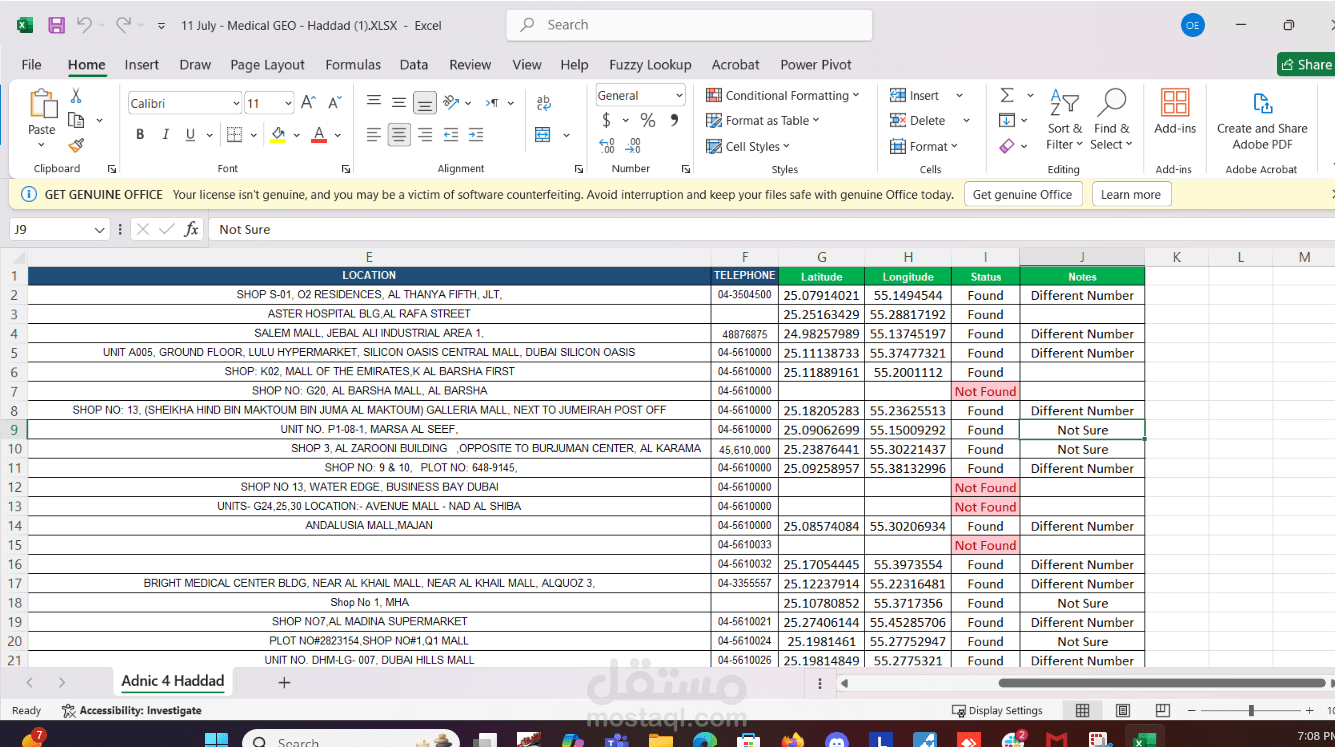The height and width of the screenshot is (747, 1335).
Task: Open the Sort & Filter dropdown
Action: (1064, 120)
